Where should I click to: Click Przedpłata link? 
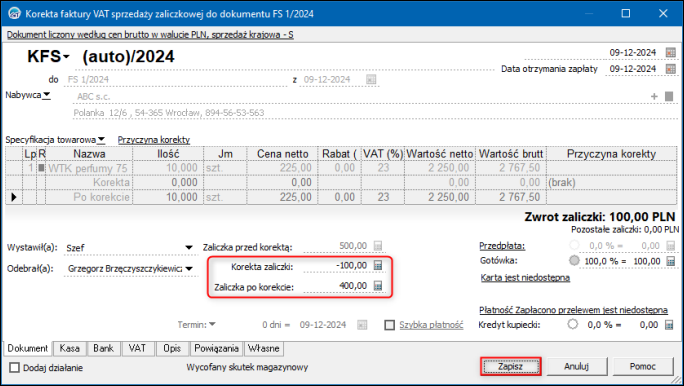(502, 246)
